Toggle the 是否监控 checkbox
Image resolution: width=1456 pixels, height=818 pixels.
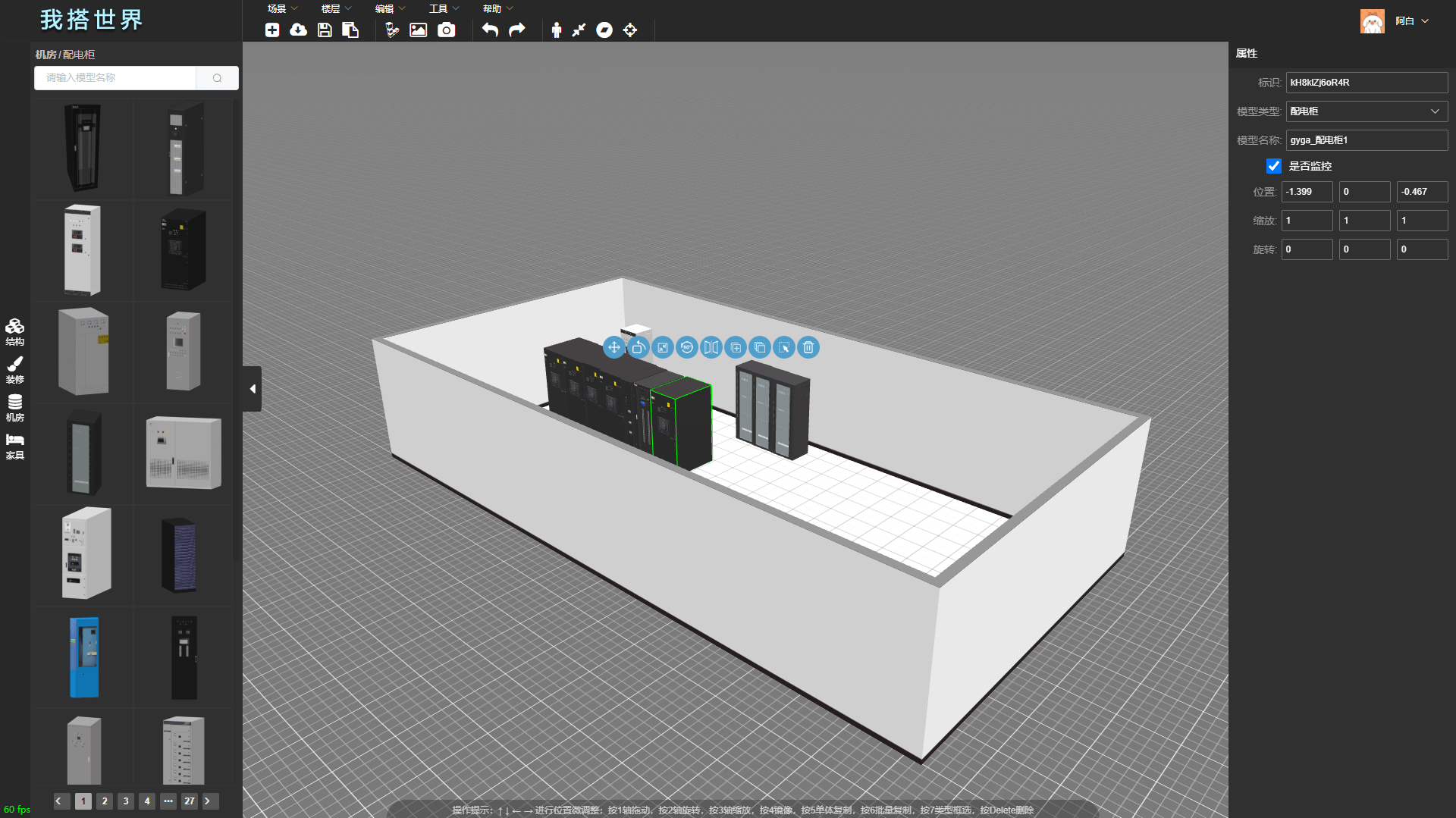pyautogui.click(x=1274, y=166)
